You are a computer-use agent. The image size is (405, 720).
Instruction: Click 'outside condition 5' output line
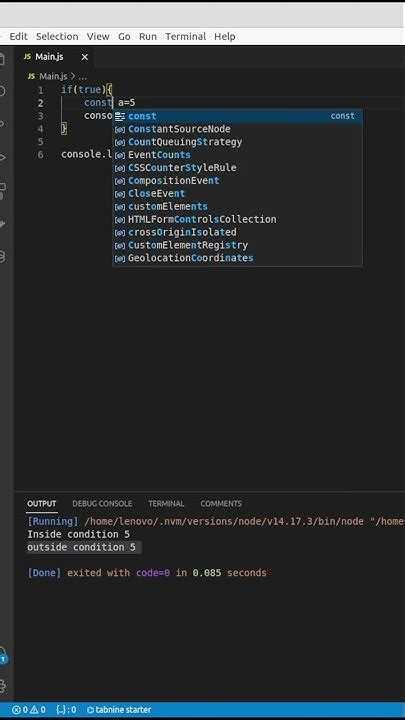pos(81,547)
